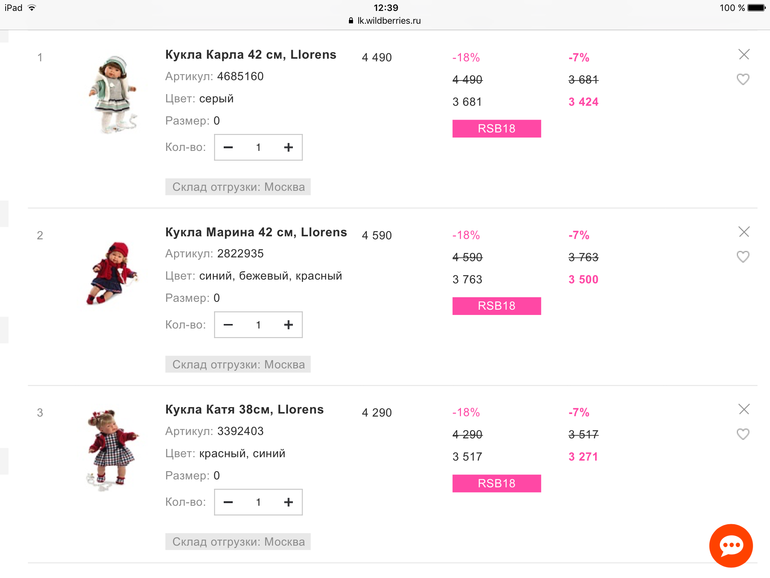Open Кукла Марина 42 см product link
The image size is (770, 578).
pyautogui.click(x=256, y=232)
